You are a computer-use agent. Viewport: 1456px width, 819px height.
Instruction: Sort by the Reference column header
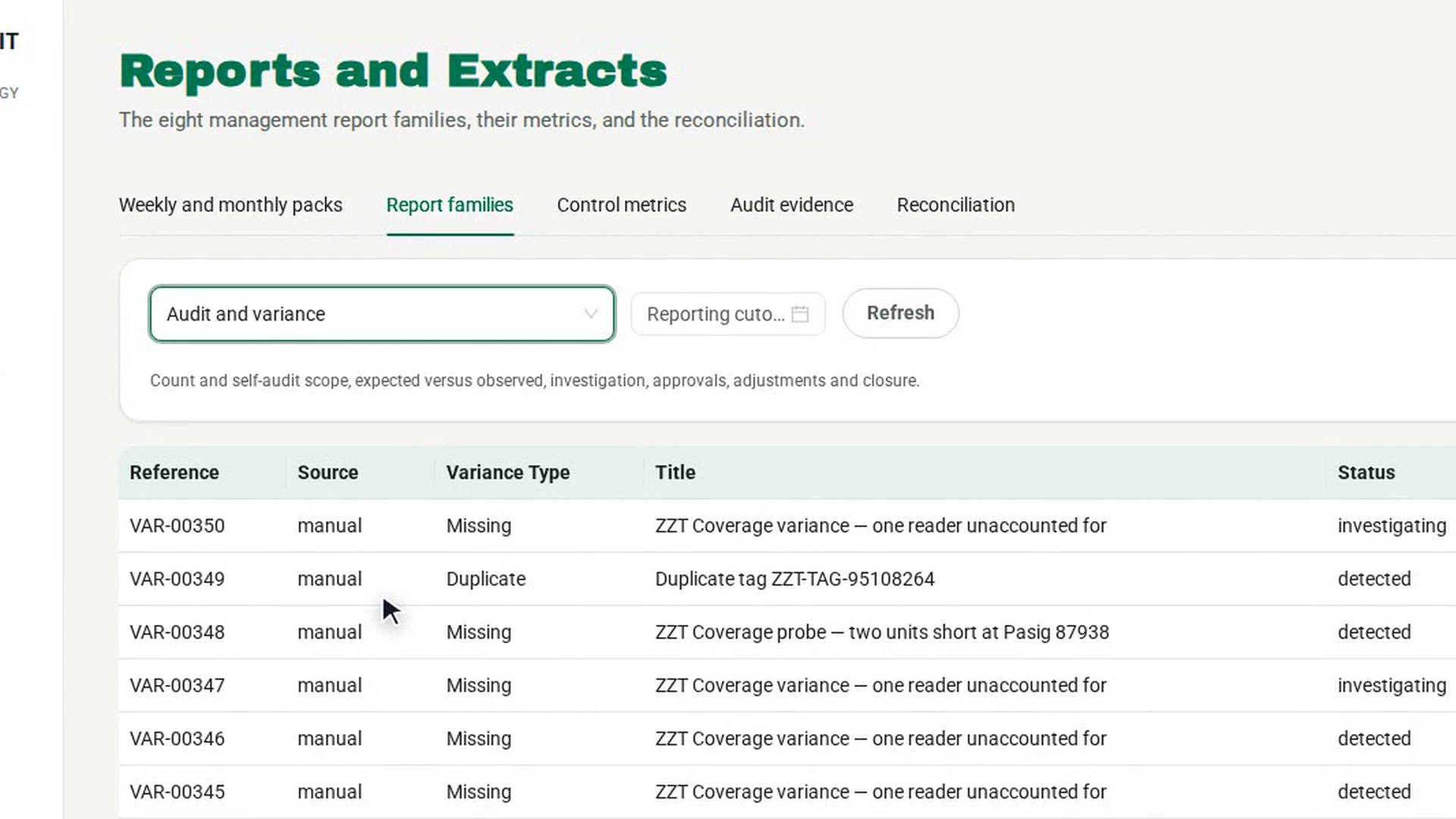174,472
